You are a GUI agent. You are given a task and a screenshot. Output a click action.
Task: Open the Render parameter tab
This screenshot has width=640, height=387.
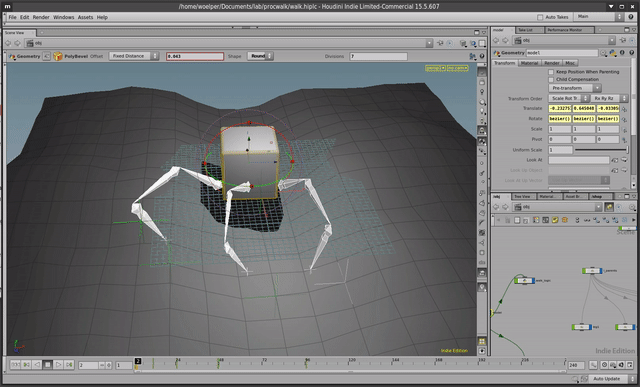click(x=551, y=63)
